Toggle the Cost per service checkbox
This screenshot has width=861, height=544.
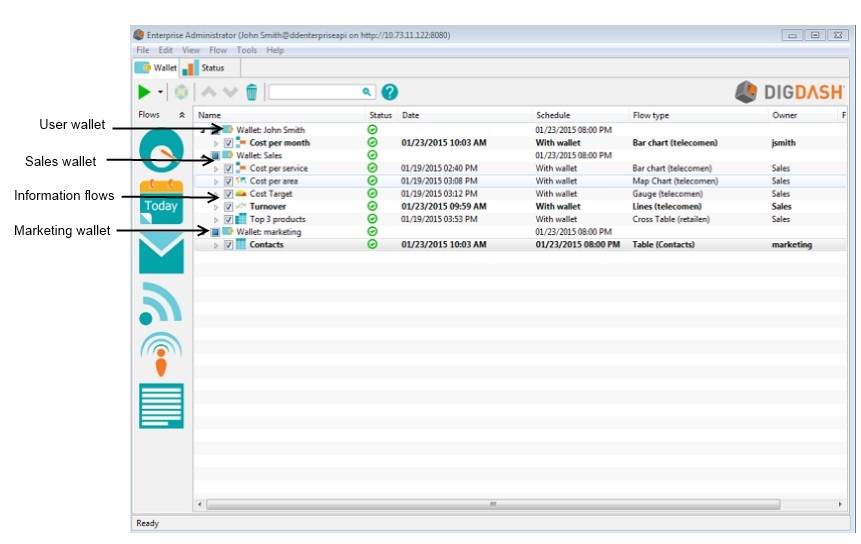[x=228, y=169]
